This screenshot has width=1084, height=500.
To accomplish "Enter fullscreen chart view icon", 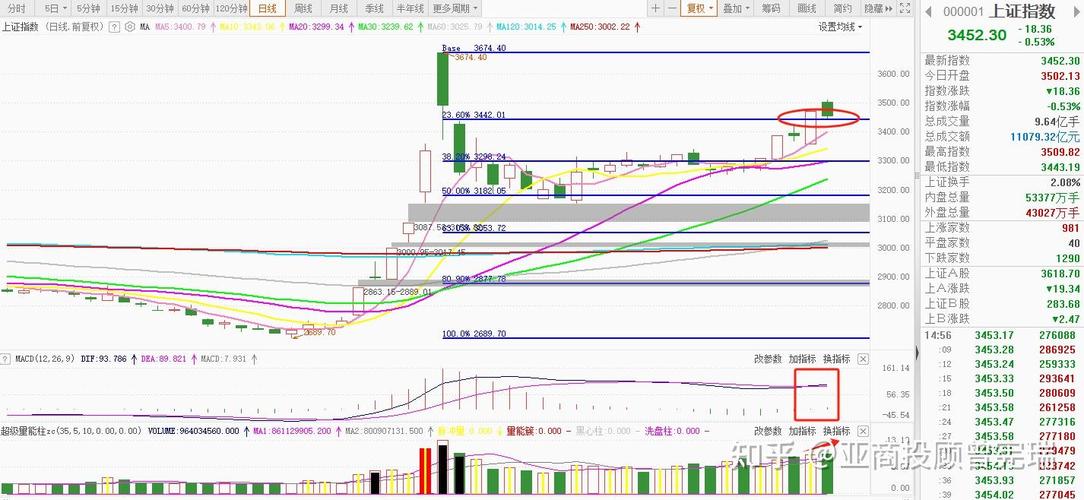I will (x=904, y=8).
